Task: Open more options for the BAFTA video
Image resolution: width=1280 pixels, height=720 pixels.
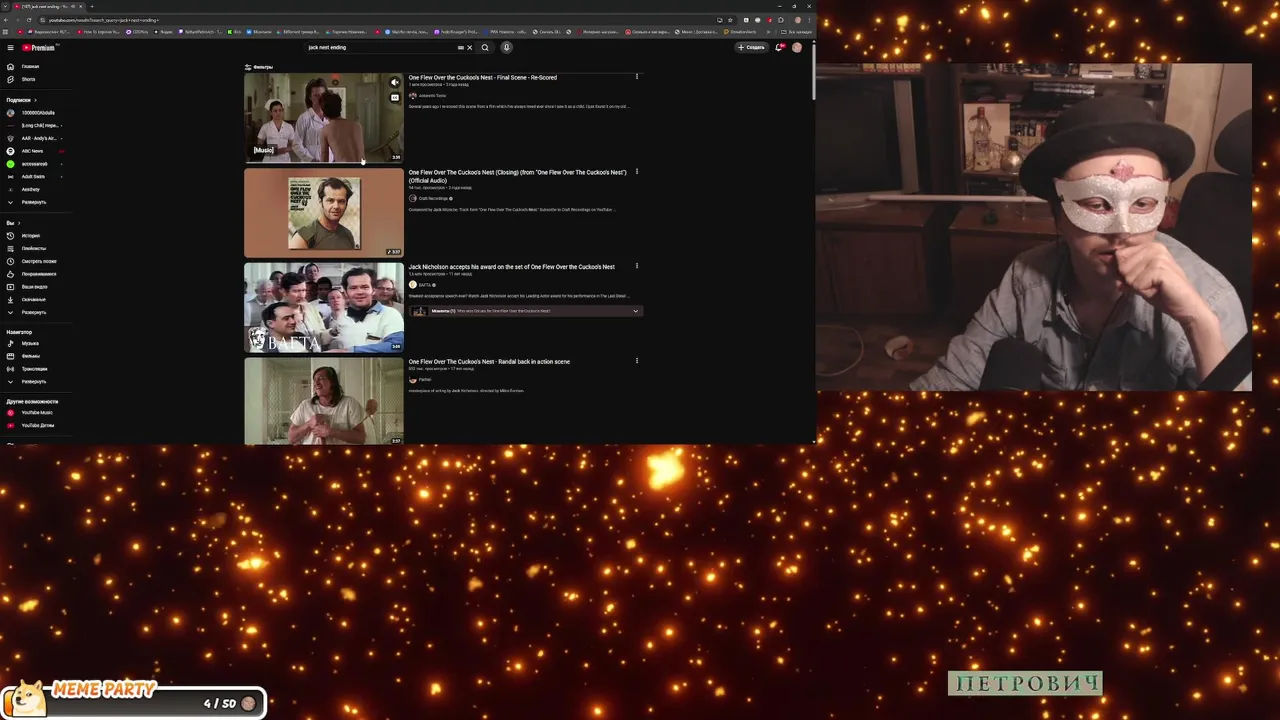Action: point(637,266)
